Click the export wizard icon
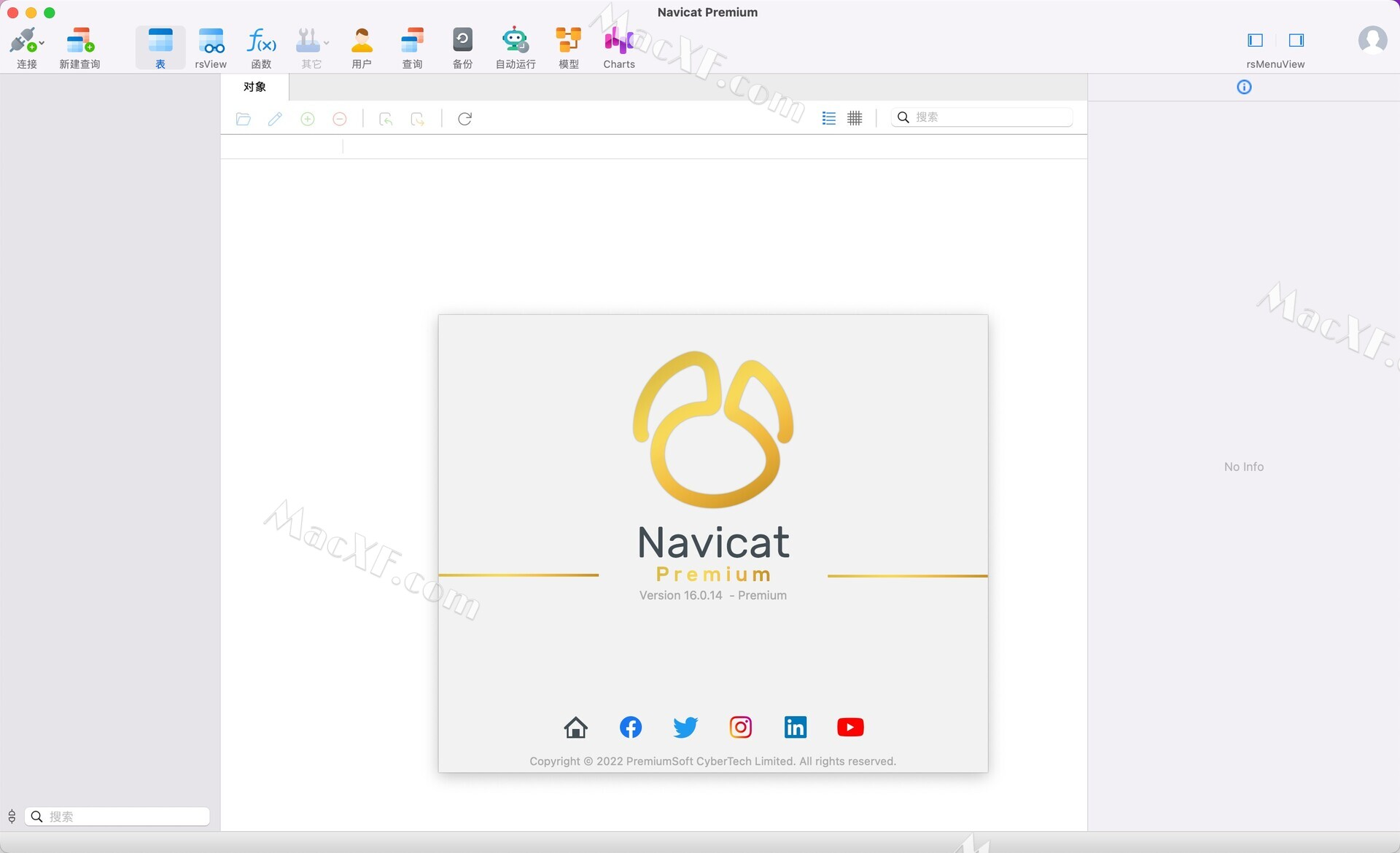This screenshot has height=853, width=1400. pyautogui.click(x=418, y=119)
